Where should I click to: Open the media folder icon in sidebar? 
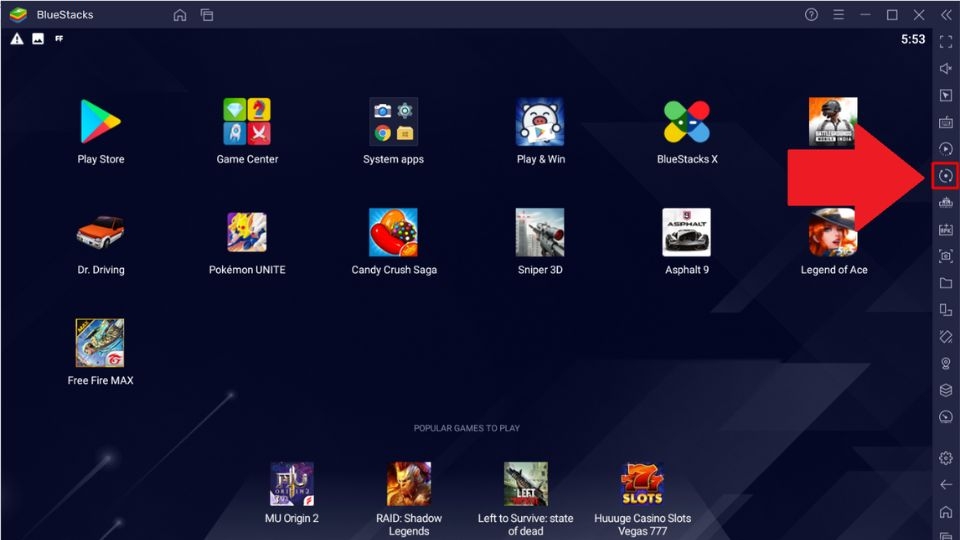click(x=946, y=283)
